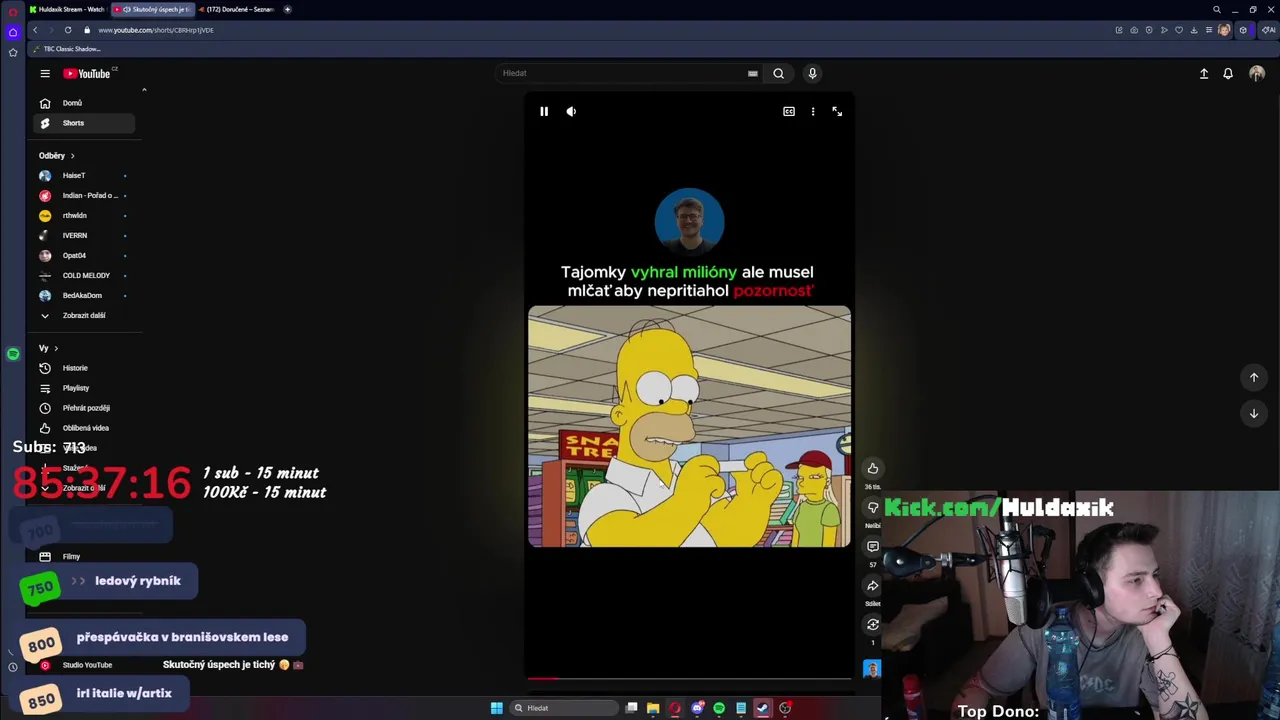Screen dimensions: 1280x720
Task: Open the YouTube account avatar menu
Action: click(x=1257, y=73)
